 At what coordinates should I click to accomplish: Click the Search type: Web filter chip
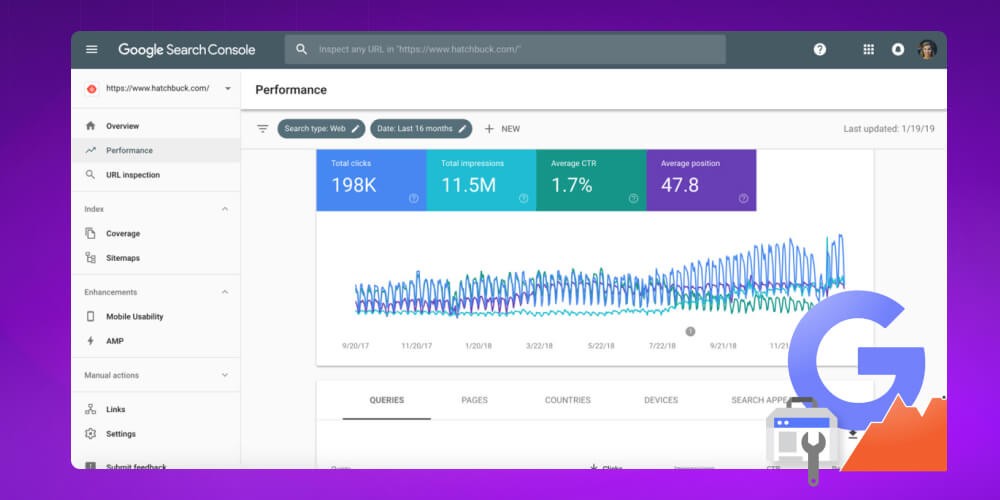click(321, 129)
